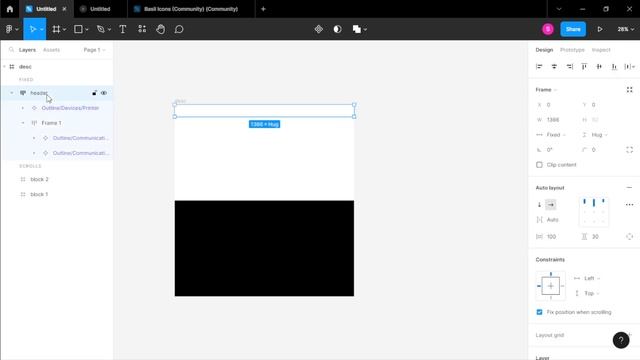Select the Comment tool
The image size is (640, 360).
pos(179,29)
